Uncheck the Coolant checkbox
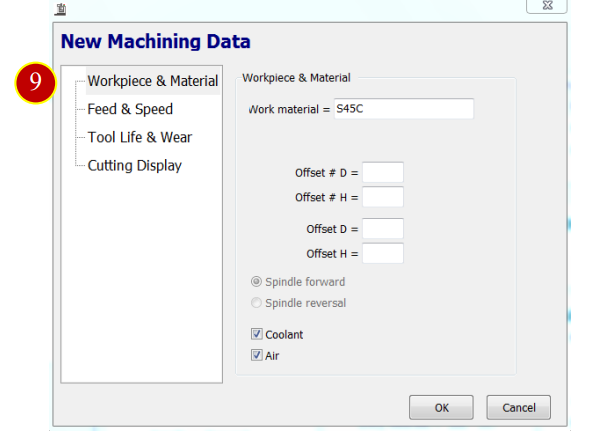The width and height of the screenshot is (594, 439). click(256, 334)
